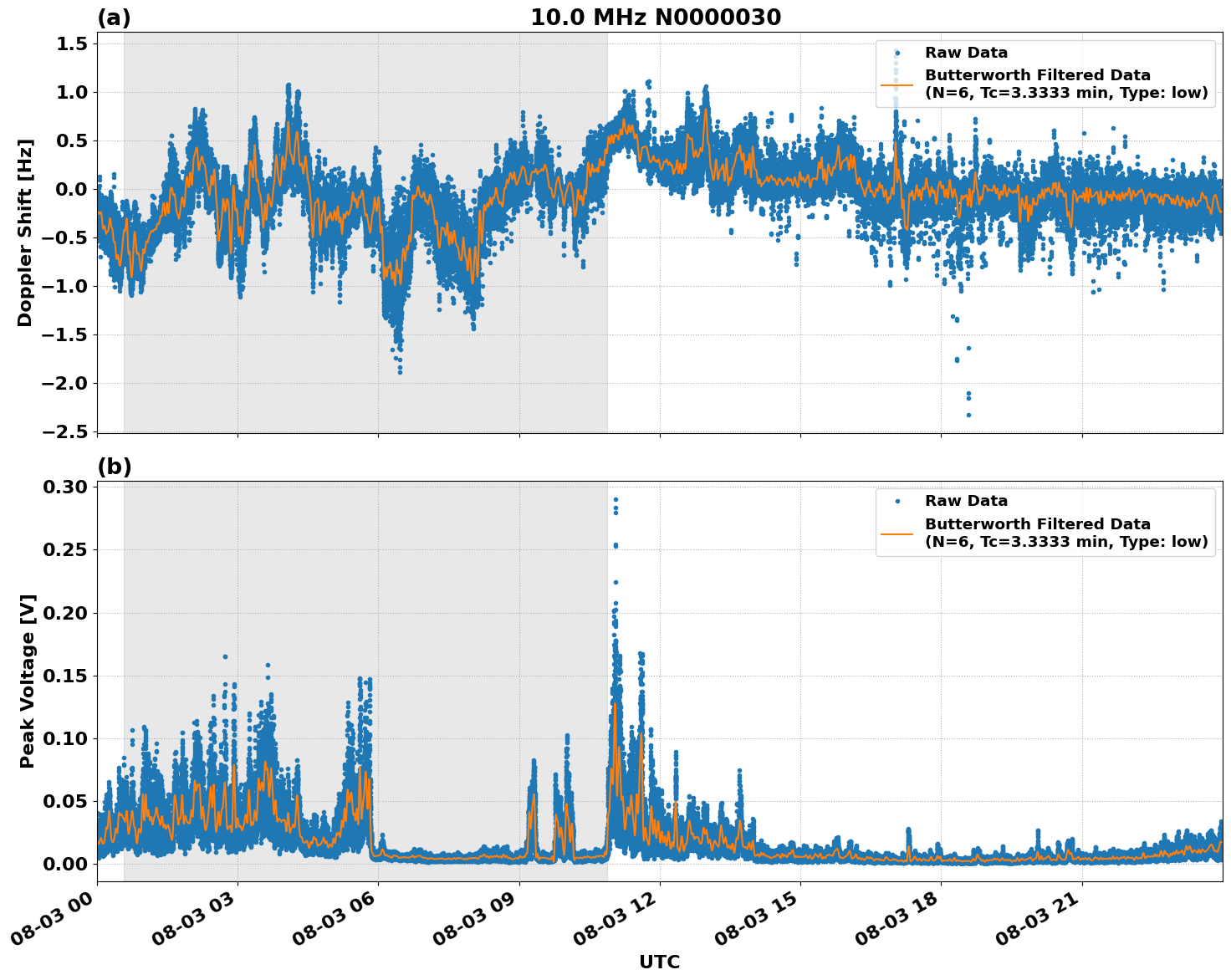
Task: Select the Raw Data dot marker in bottom legend
Action: (898, 500)
